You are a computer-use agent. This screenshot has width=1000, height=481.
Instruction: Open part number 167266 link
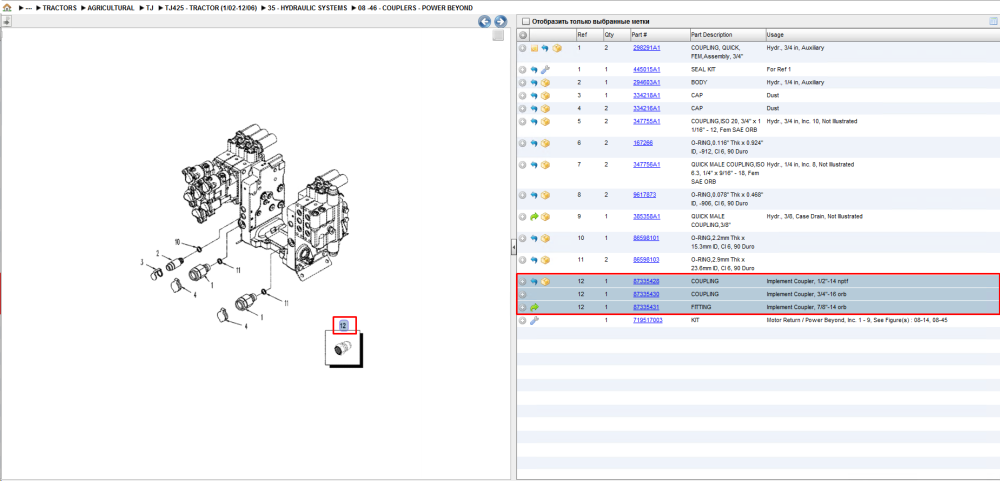[642, 143]
